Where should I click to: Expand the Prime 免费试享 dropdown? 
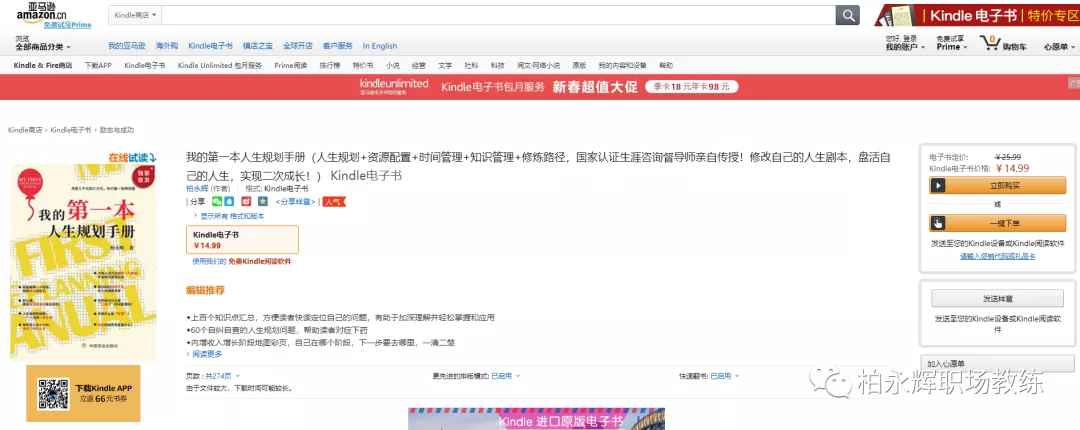point(951,43)
